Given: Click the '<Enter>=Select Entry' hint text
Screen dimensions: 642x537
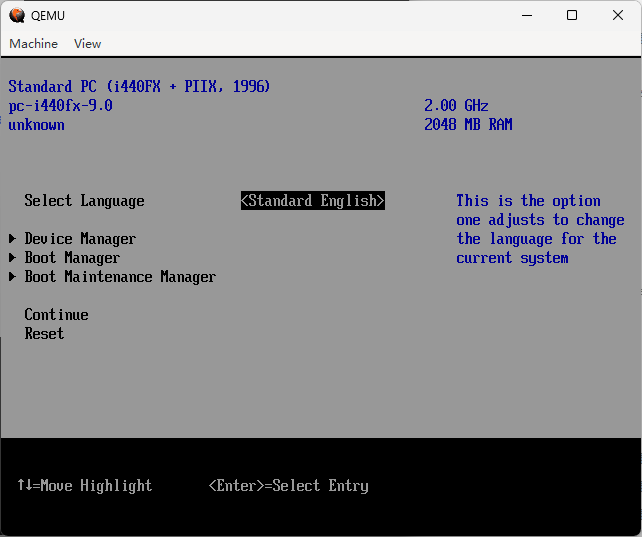Looking at the screenshot, I should tap(289, 486).
